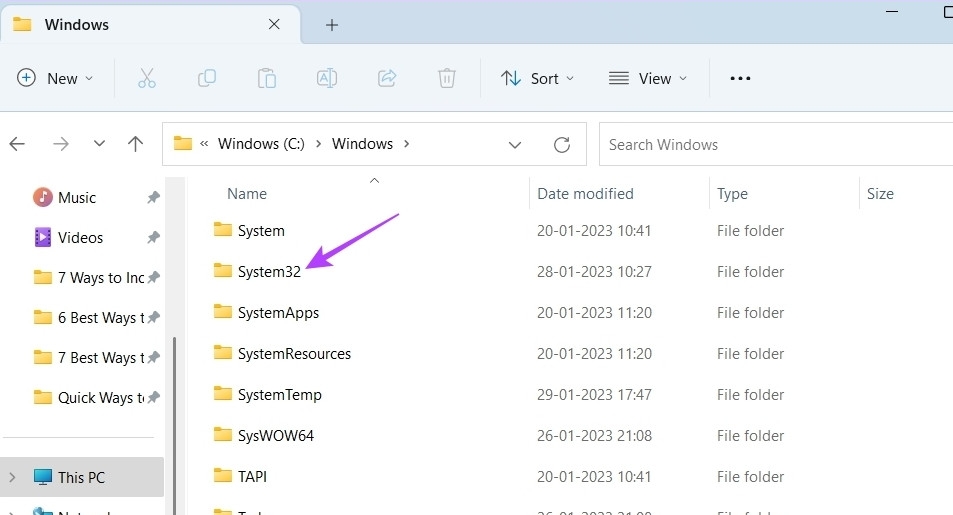Refresh the Windows folder view
The height and width of the screenshot is (515, 953).
point(562,145)
